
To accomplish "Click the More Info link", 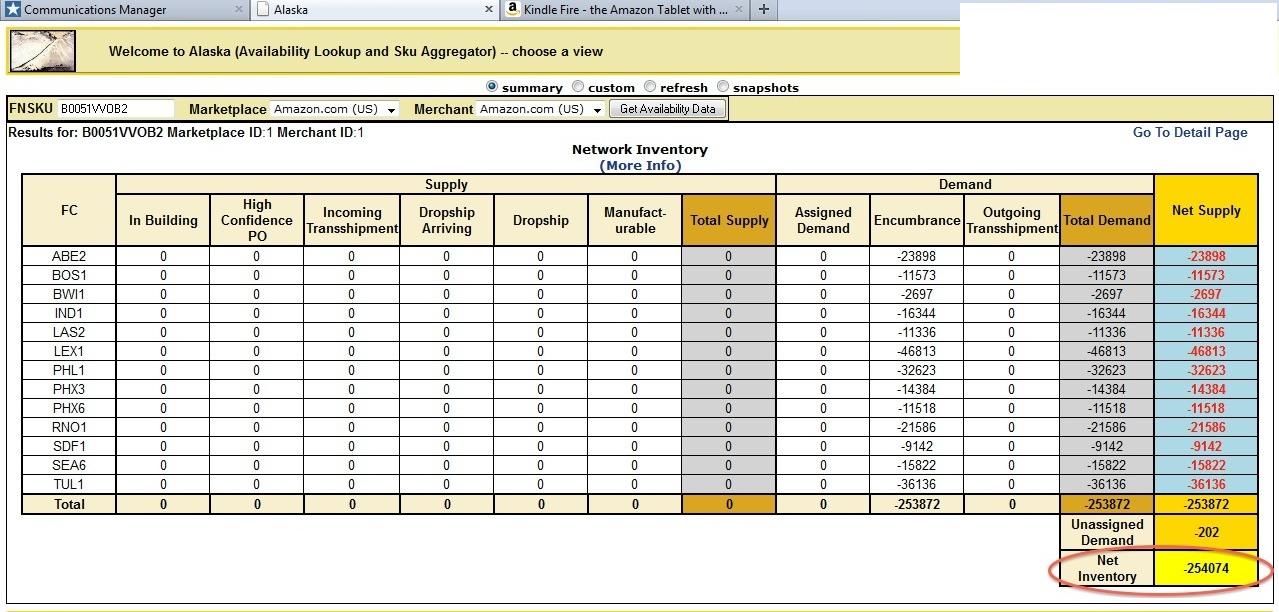I will tap(640, 166).
